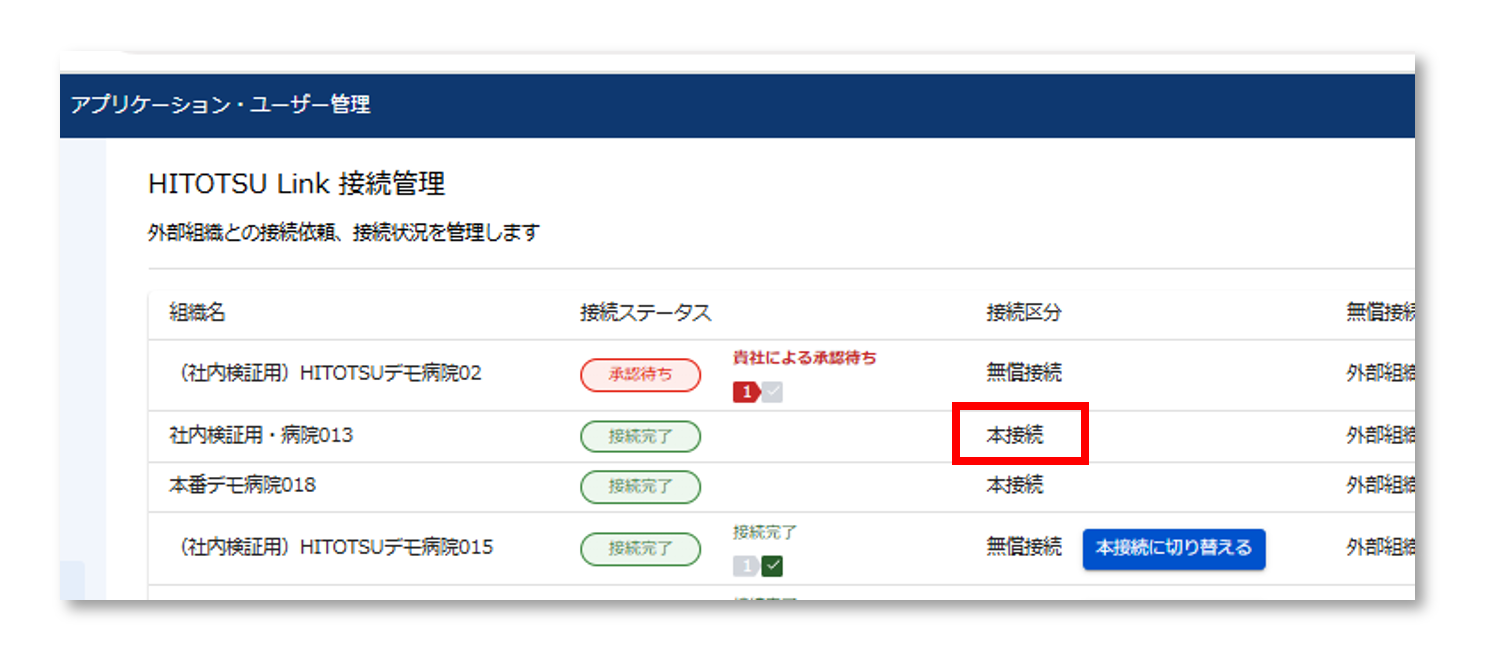Sort by the 組織名 column header
Viewport: 1500px width, 670px height.
pyautogui.click(x=197, y=313)
